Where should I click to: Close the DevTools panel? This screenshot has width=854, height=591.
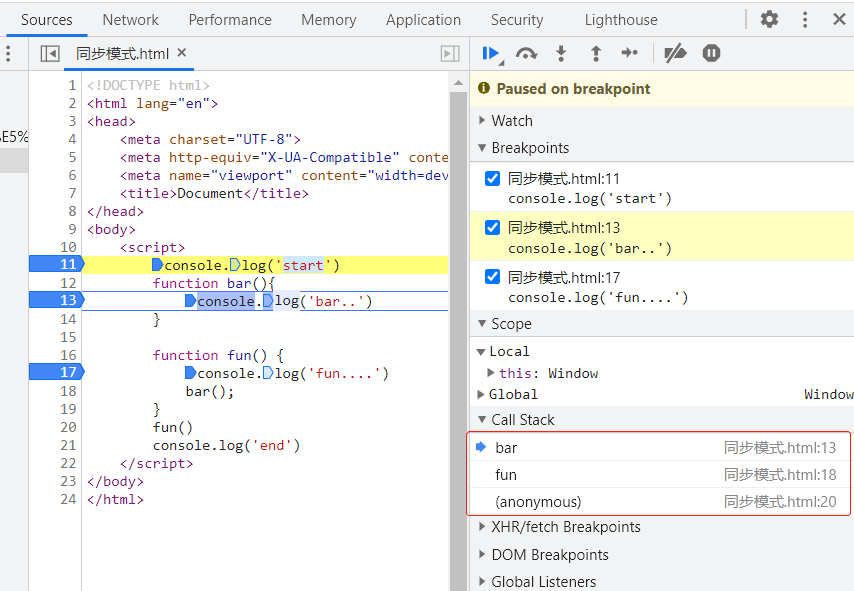pyautogui.click(x=839, y=20)
